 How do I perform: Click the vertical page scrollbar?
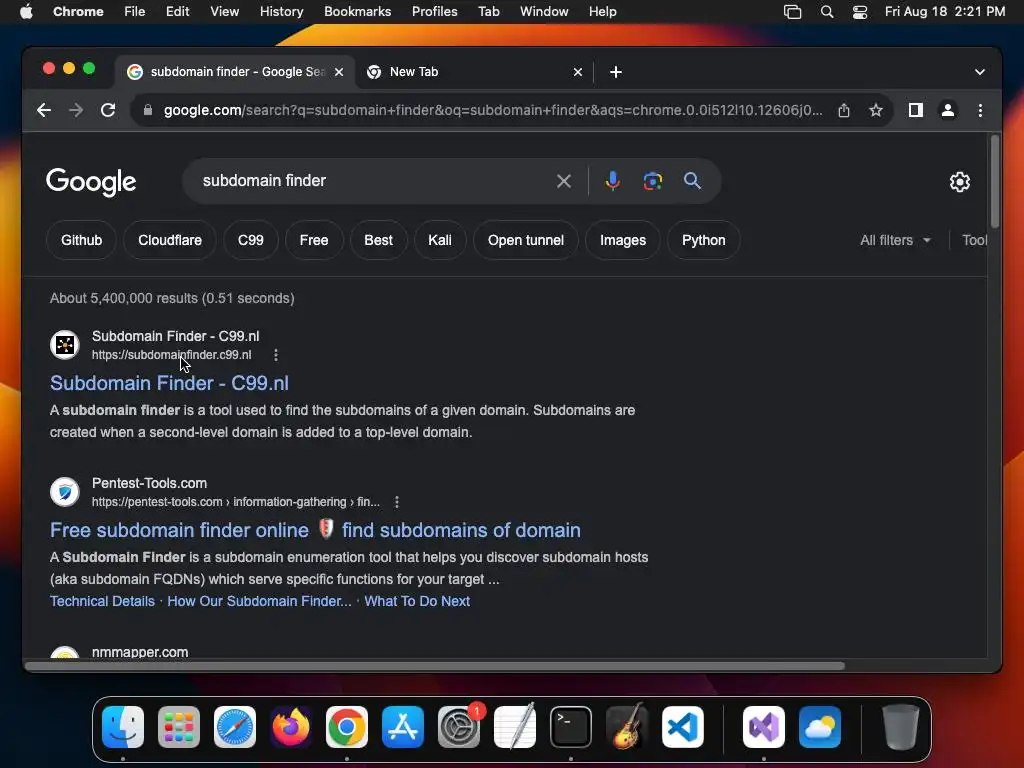pos(995,182)
